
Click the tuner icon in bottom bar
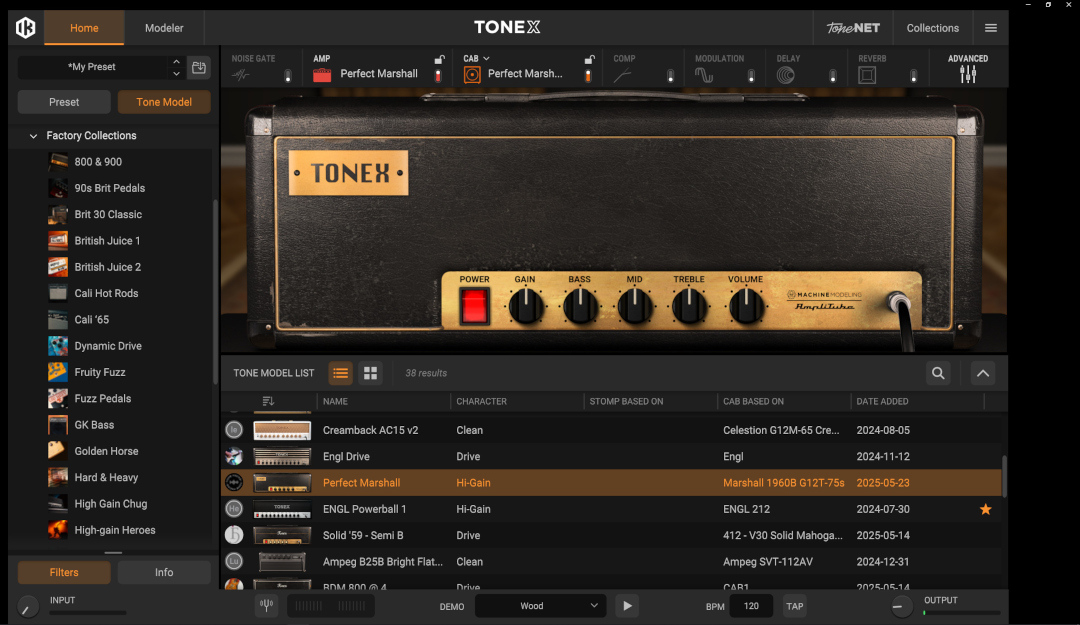coord(267,606)
